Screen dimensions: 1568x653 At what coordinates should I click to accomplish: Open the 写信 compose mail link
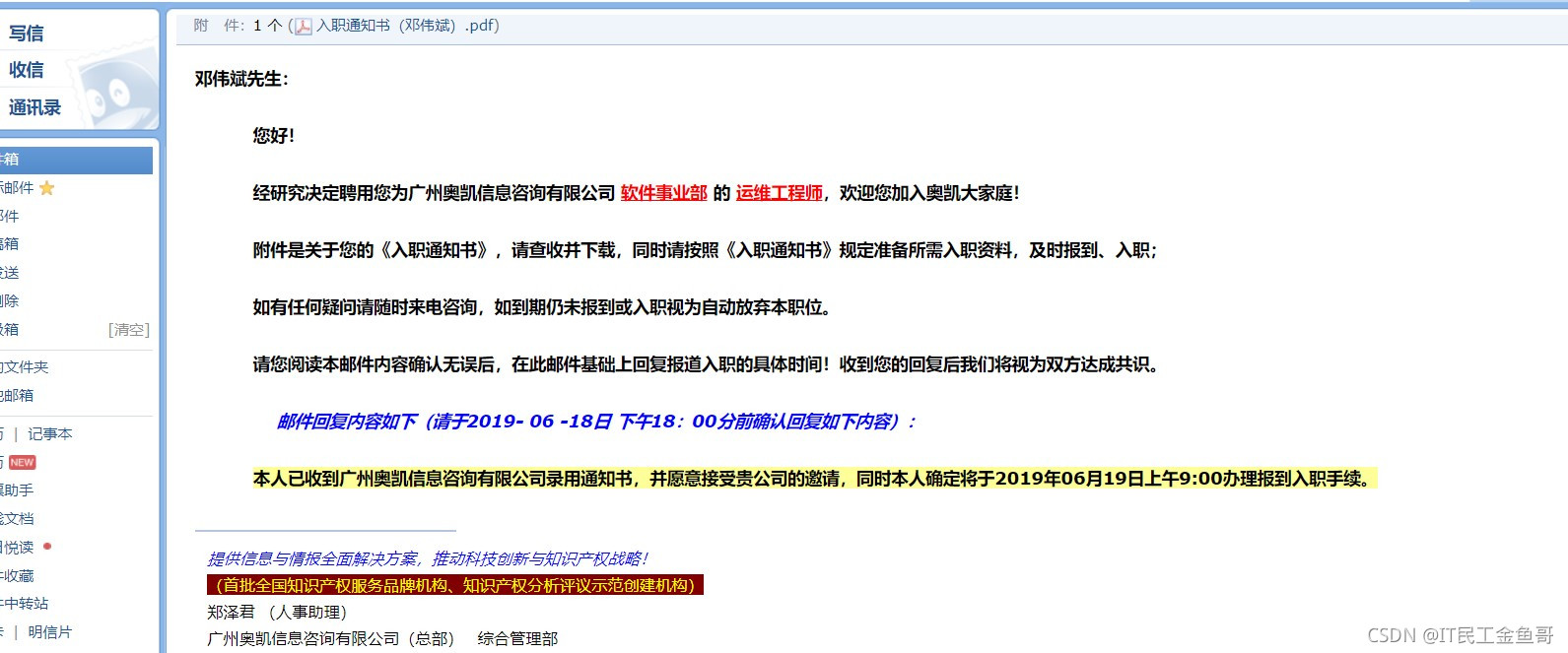point(27,33)
